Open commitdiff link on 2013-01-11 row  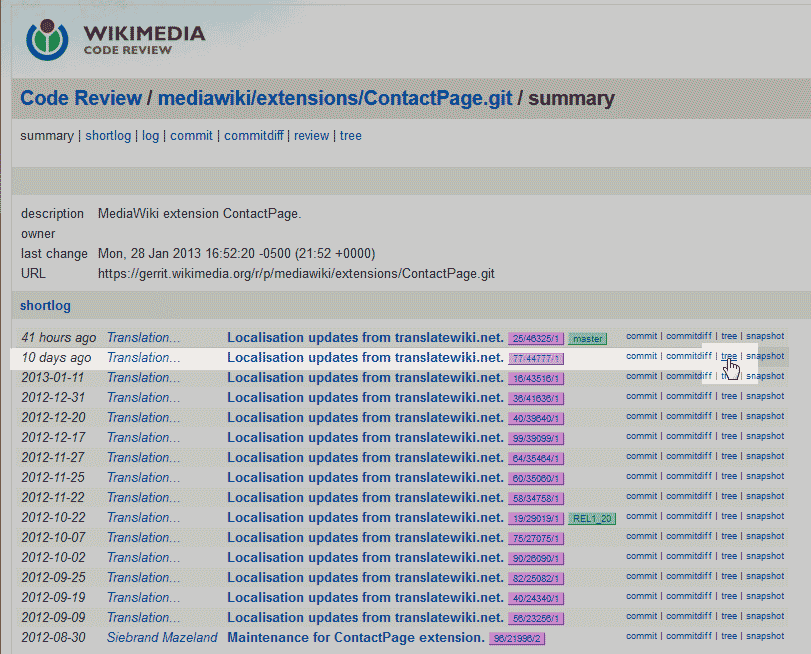pos(689,376)
